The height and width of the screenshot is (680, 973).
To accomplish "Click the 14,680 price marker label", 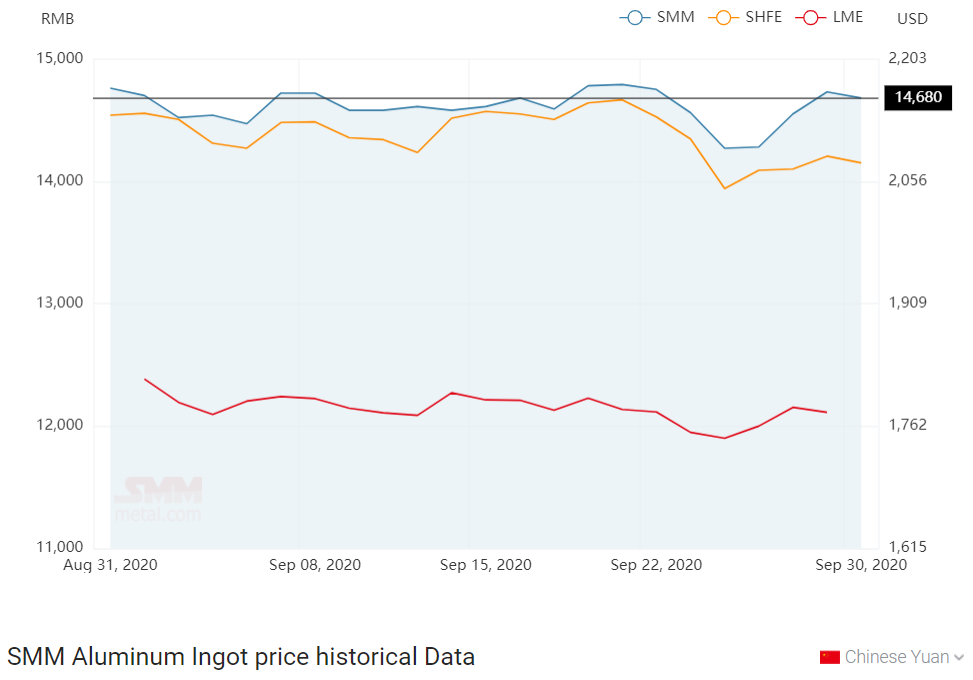I will tap(918, 97).
